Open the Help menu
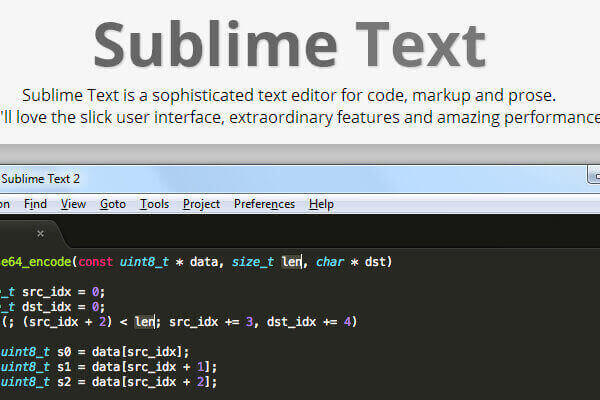 [x=321, y=204]
